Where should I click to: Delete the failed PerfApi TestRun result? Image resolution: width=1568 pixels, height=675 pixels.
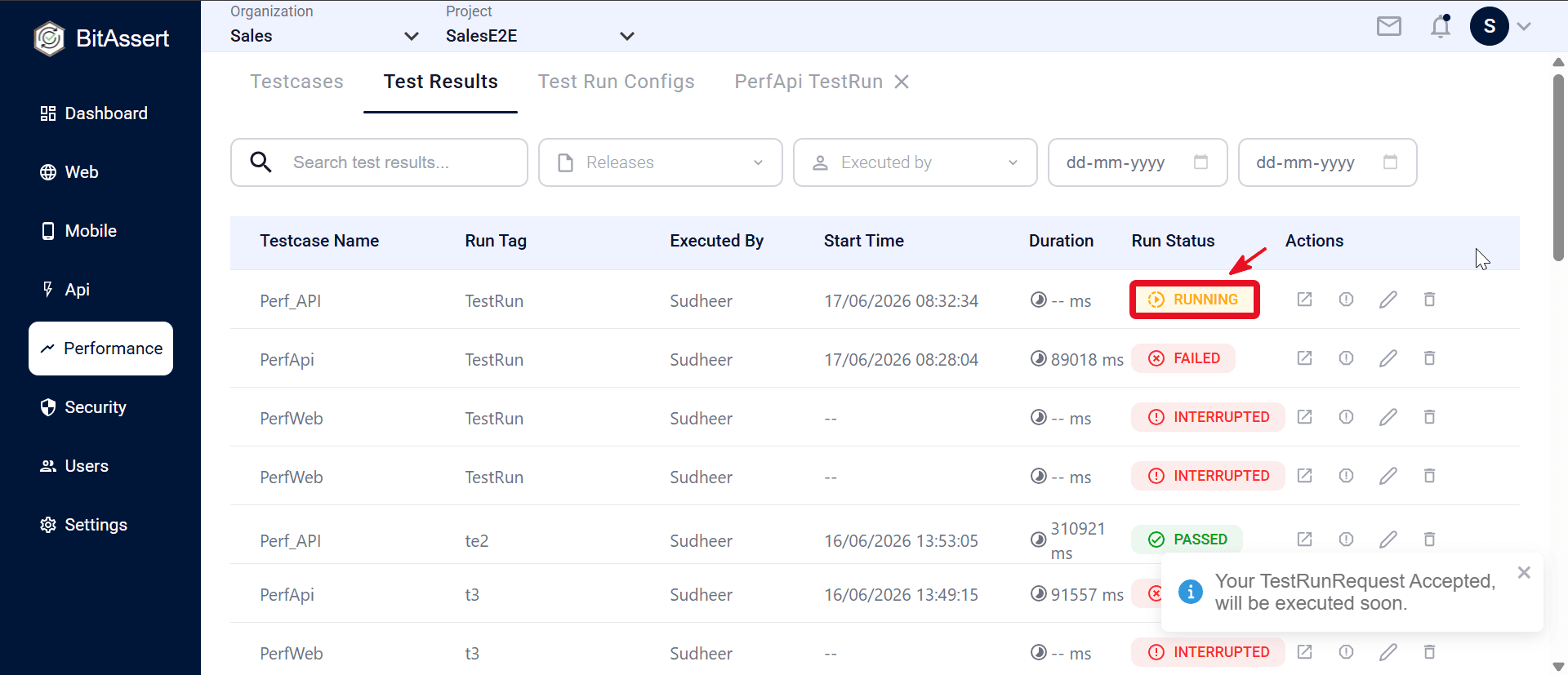coord(1429,358)
